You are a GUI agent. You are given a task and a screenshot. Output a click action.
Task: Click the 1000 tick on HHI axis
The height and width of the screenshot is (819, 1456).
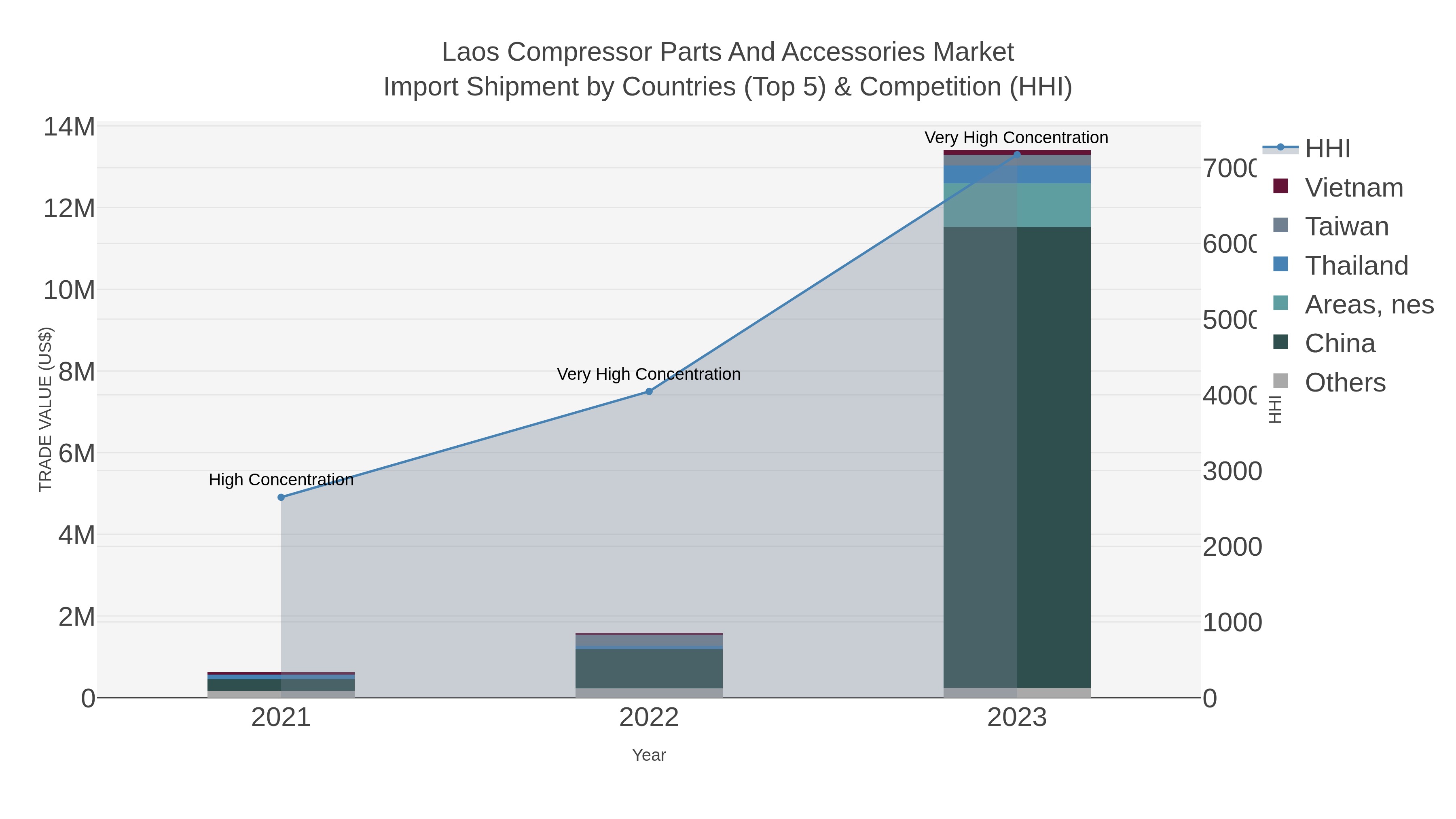point(1232,622)
